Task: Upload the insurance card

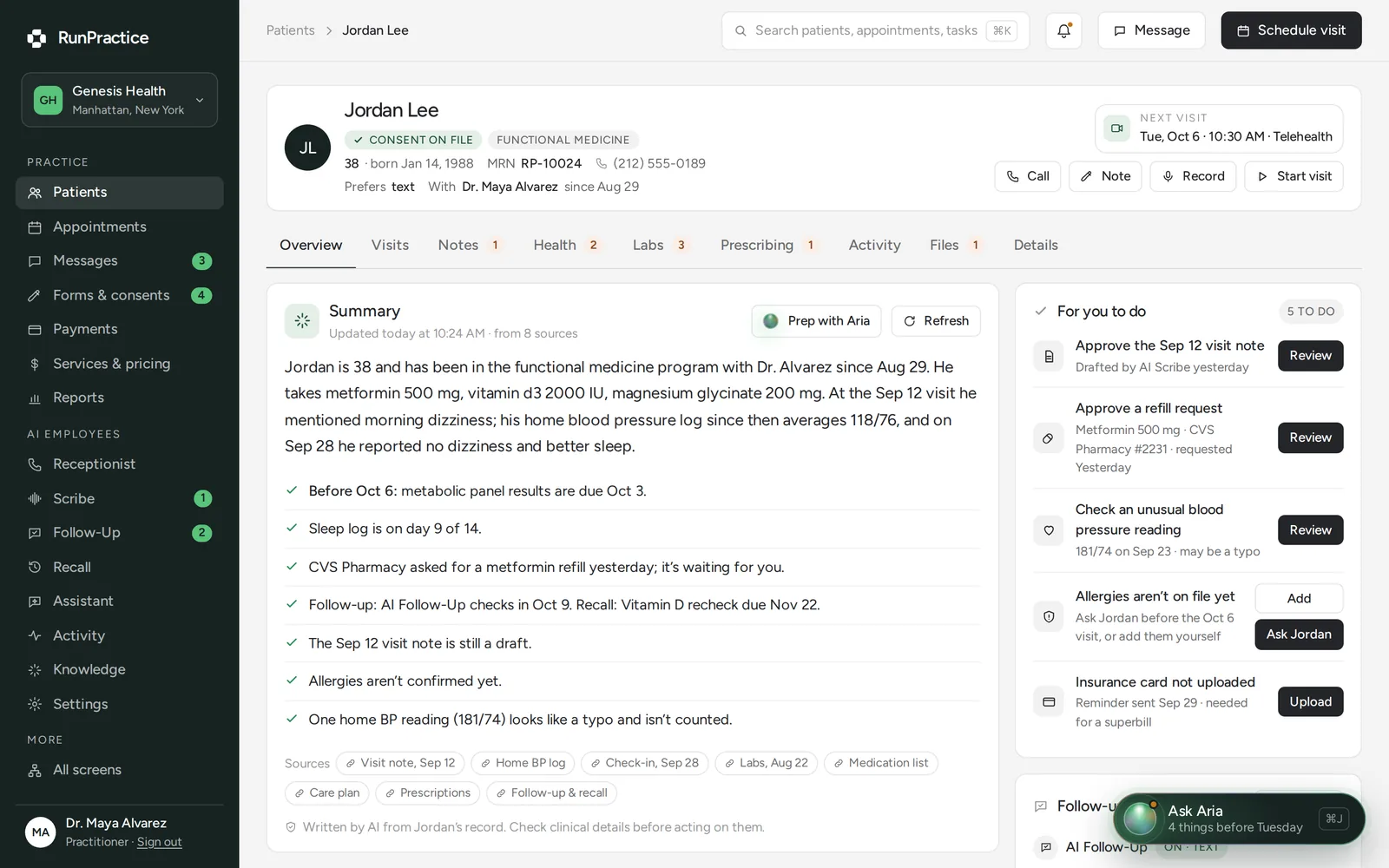Action: tap(1310, 701)
